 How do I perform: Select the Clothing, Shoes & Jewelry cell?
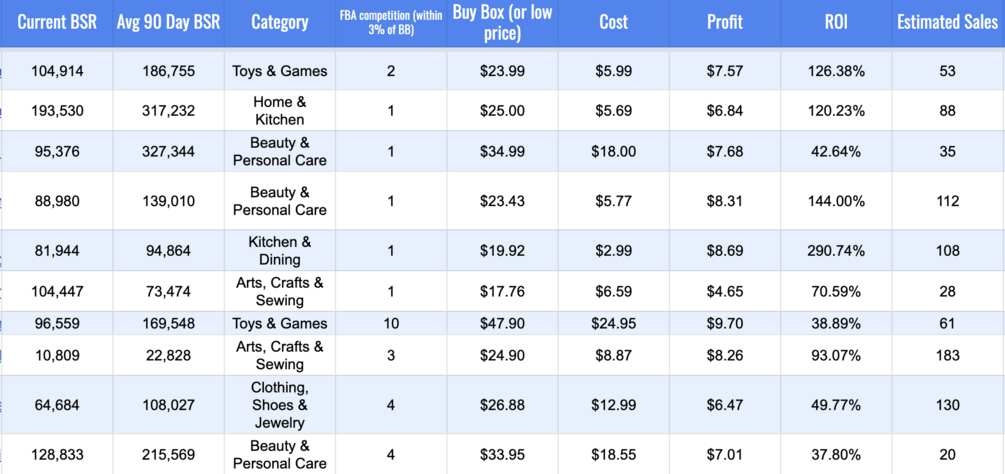pyautogui.click(x=279, y=405)
